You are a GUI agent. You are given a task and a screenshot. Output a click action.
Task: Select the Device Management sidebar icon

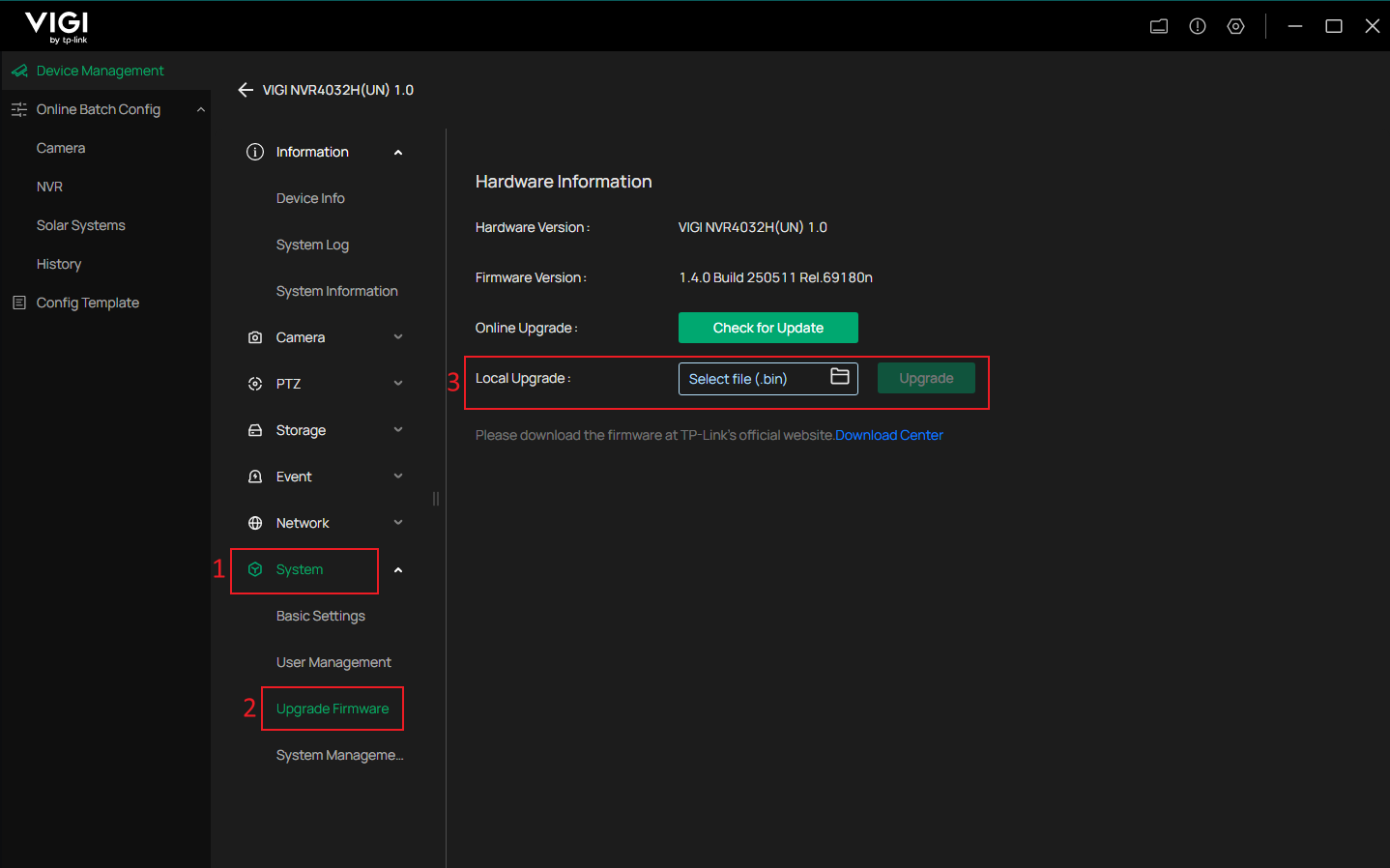[x=17, y=70]
